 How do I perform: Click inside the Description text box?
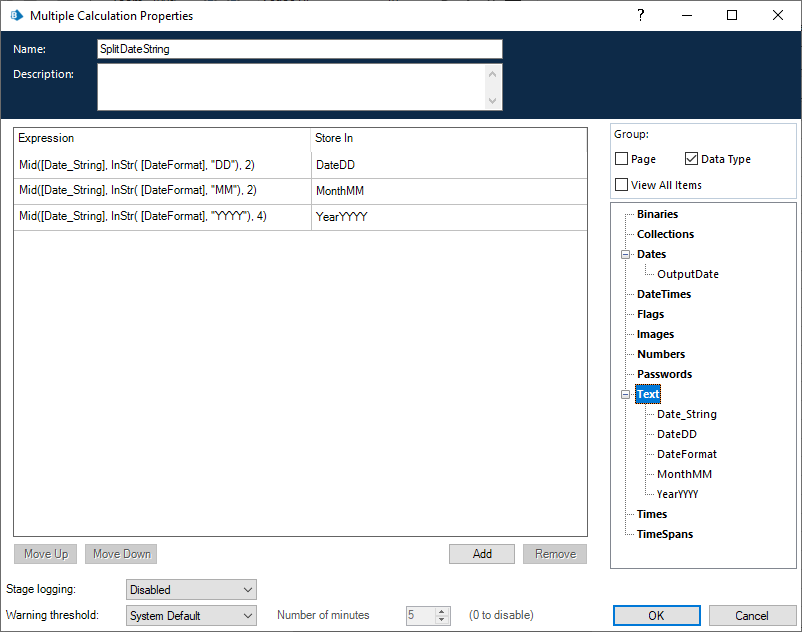click(x=290, y=87)
